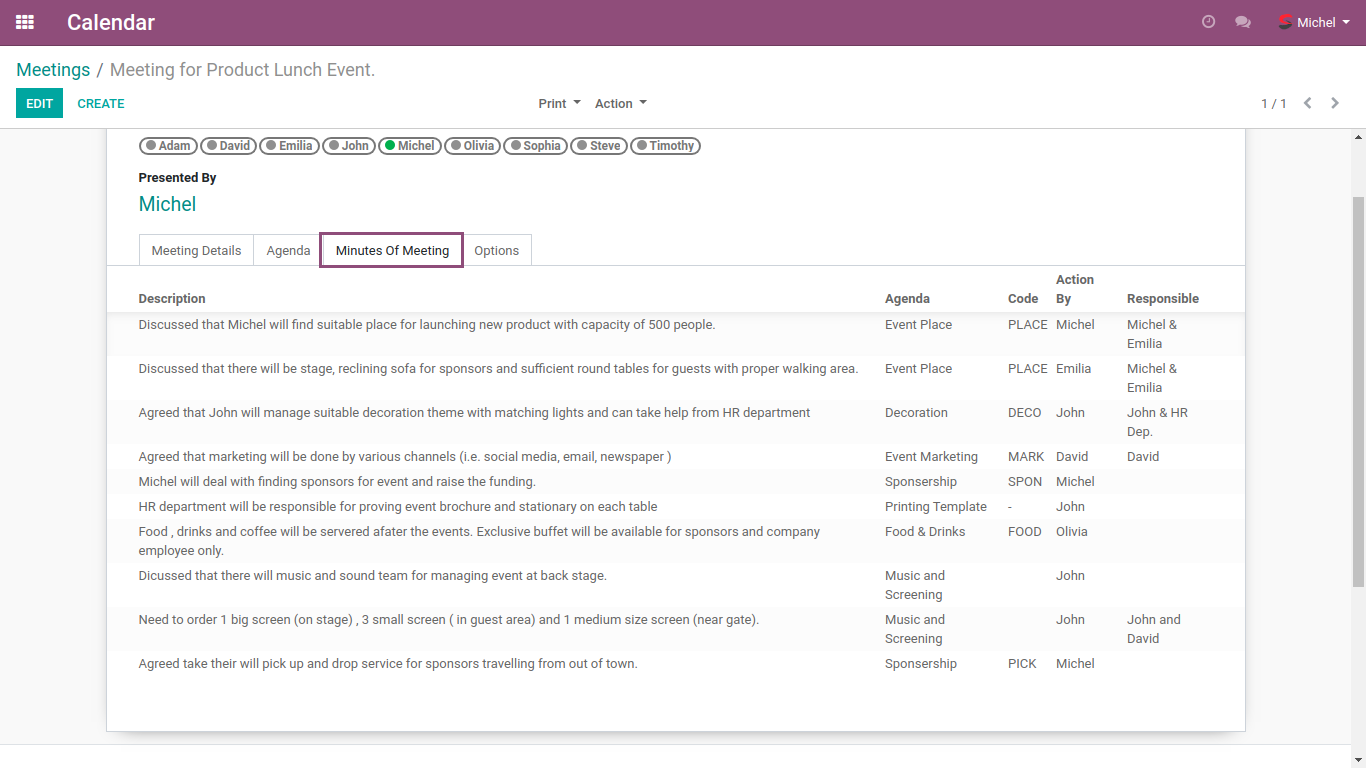Switch to the Meeting Details tab
The width and height of the screenshot is (1366, 768).
[196, 250]
